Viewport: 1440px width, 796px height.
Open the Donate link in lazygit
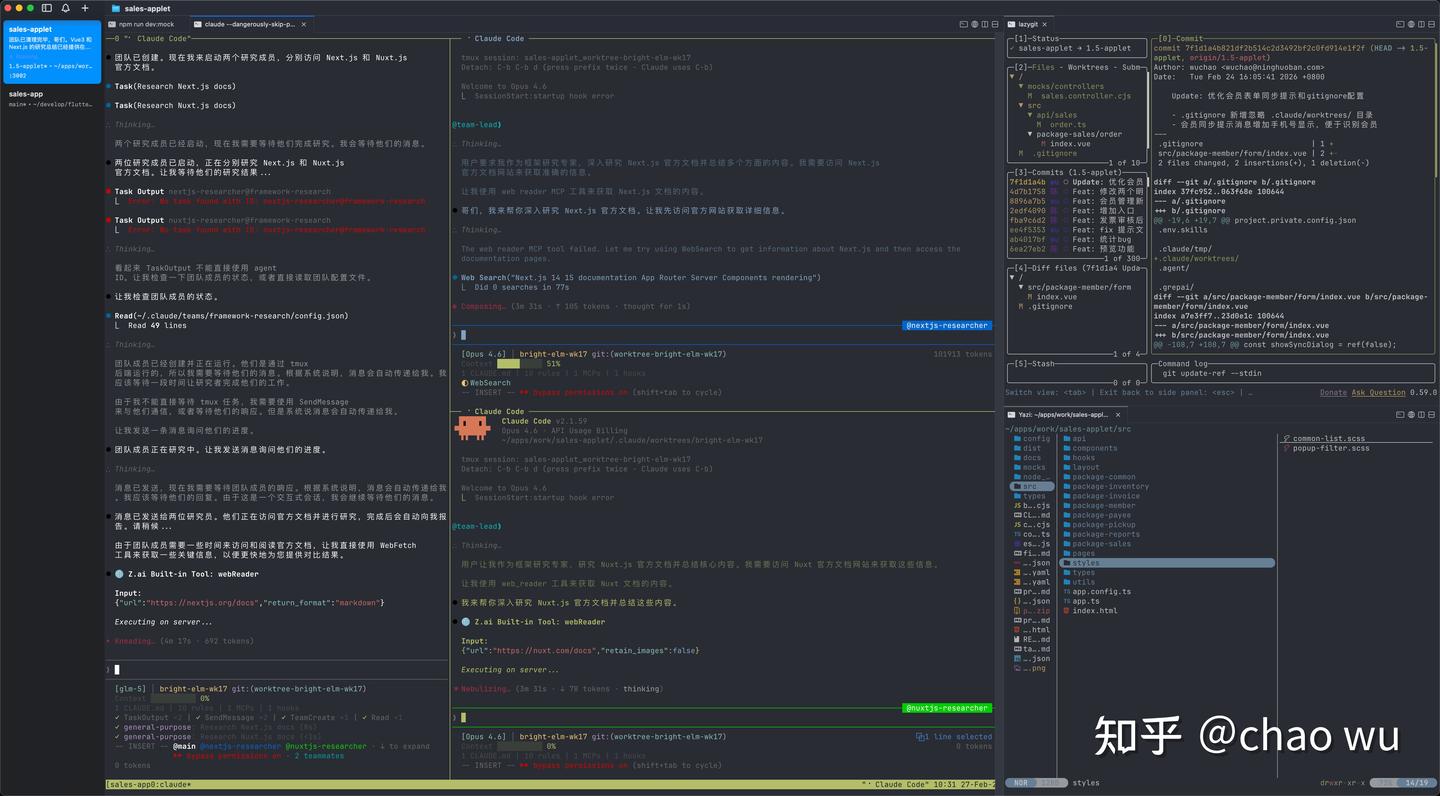click(x=1333, y=393)
